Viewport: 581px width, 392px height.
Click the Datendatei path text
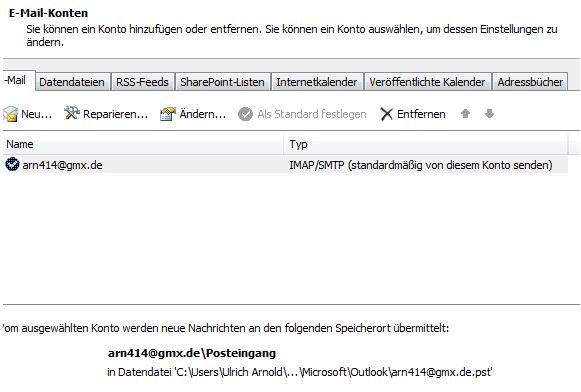point(299,372)
